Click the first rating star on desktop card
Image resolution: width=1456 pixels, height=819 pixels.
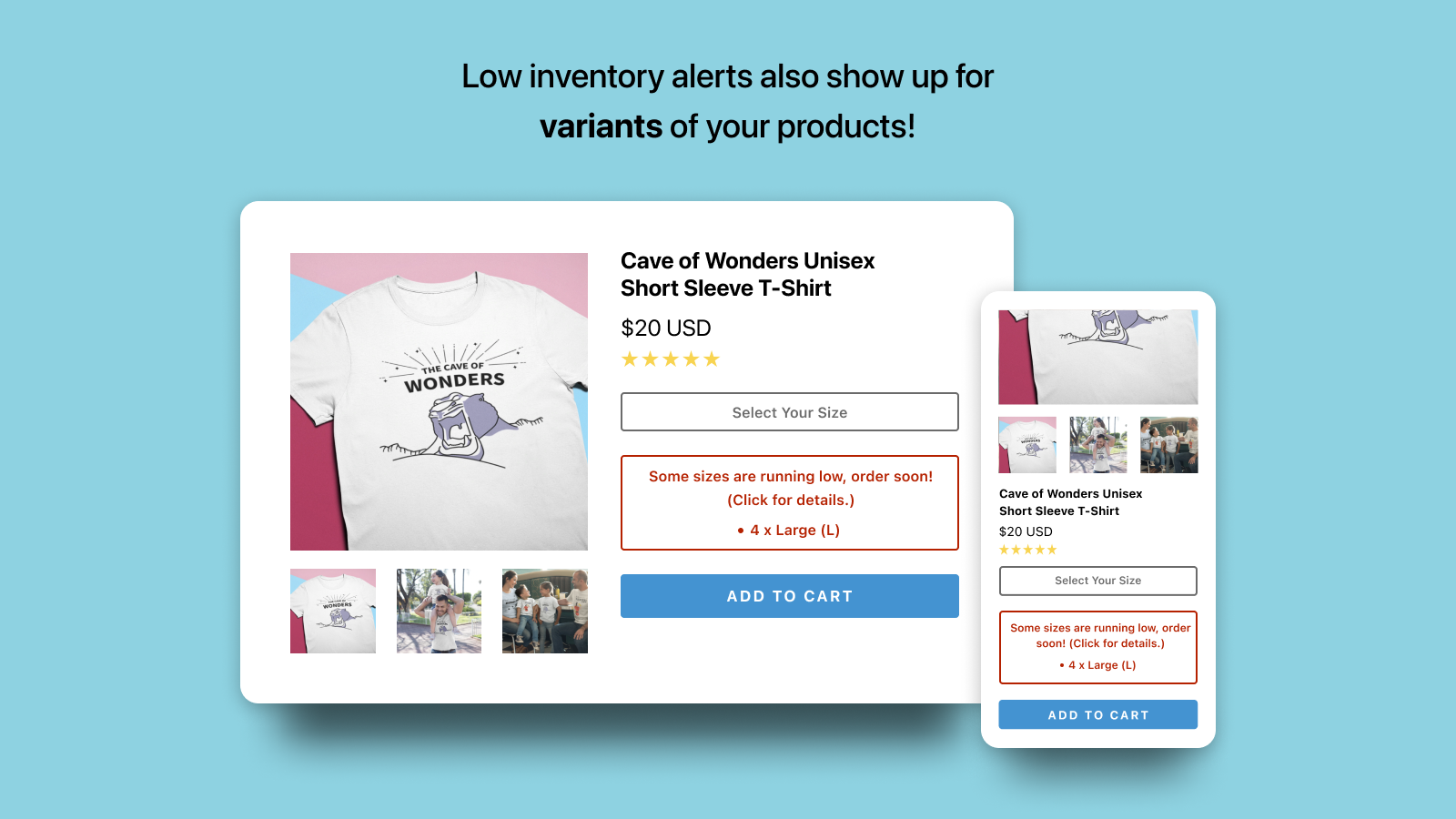pyautogui.click(x=630, y=359)
